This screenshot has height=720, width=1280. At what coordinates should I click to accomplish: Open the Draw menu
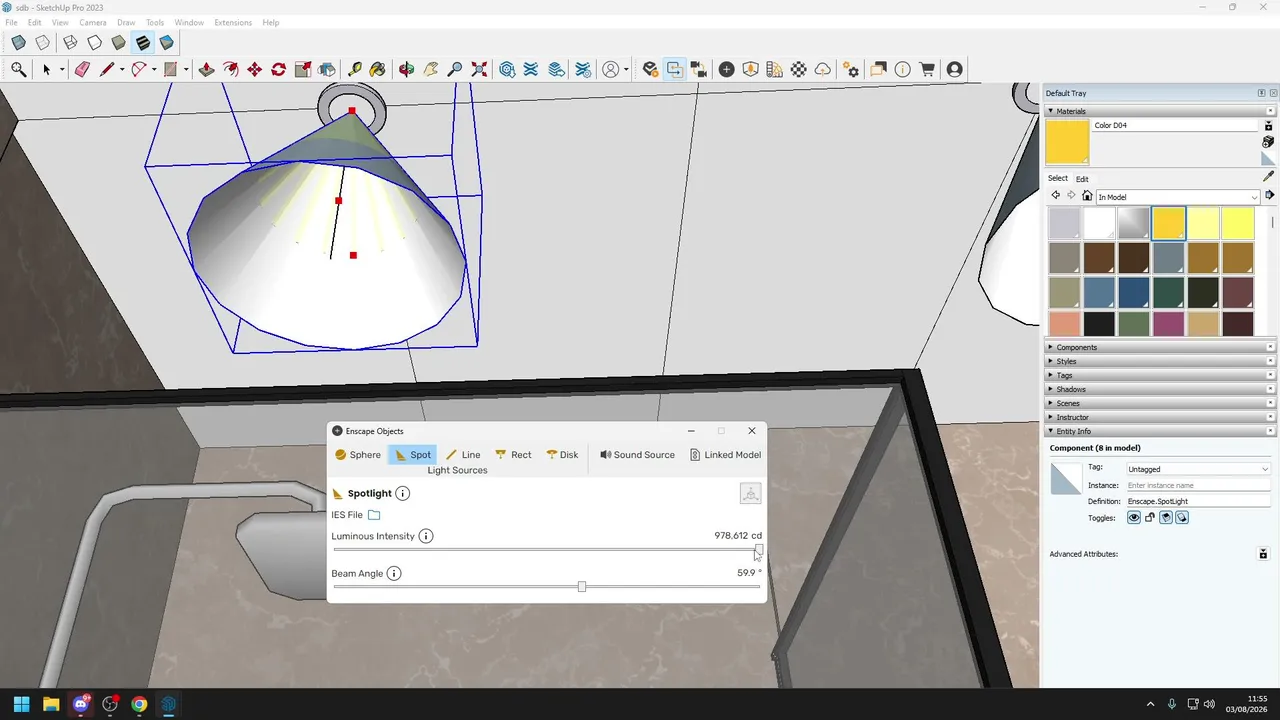pyautogui.click(x=126, y=22)
